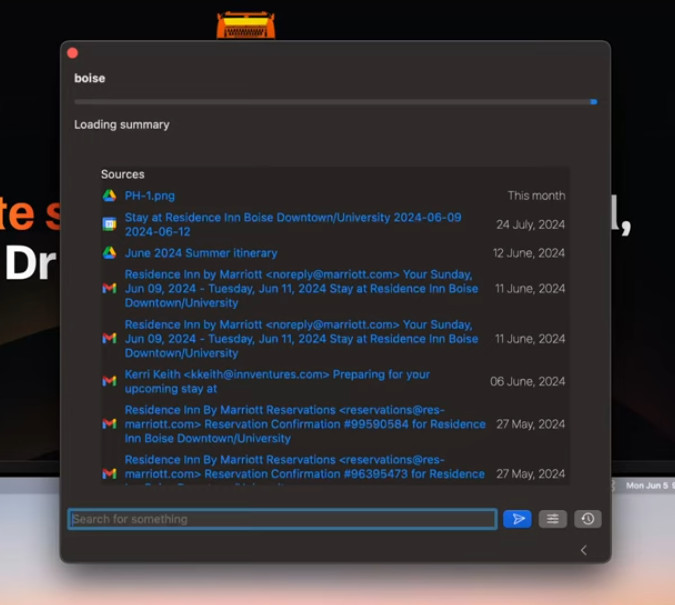Click the blue send search button
The image size is (675, 605).
[517, 519]
